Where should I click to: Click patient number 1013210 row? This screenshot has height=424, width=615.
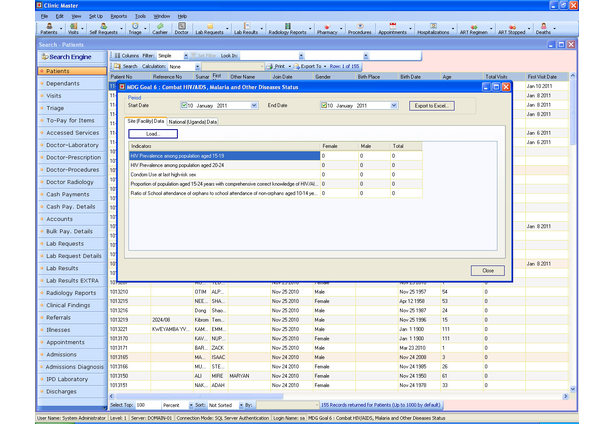[x=338, y=292]
